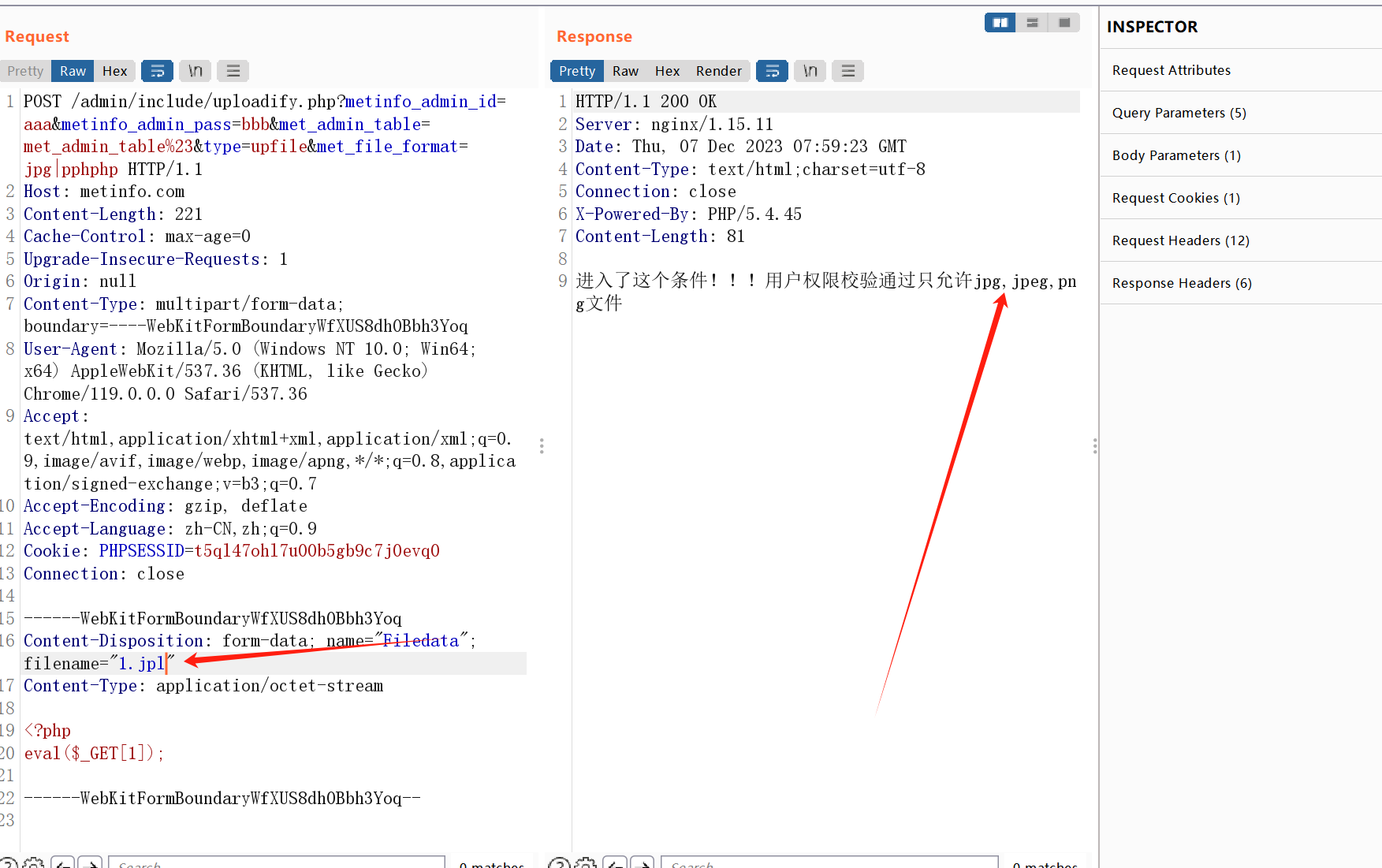The width and height of the screenshot is (1382, 868).
Task: Toggle syntax highlighting in the Response editor
Action: [772, 70]
